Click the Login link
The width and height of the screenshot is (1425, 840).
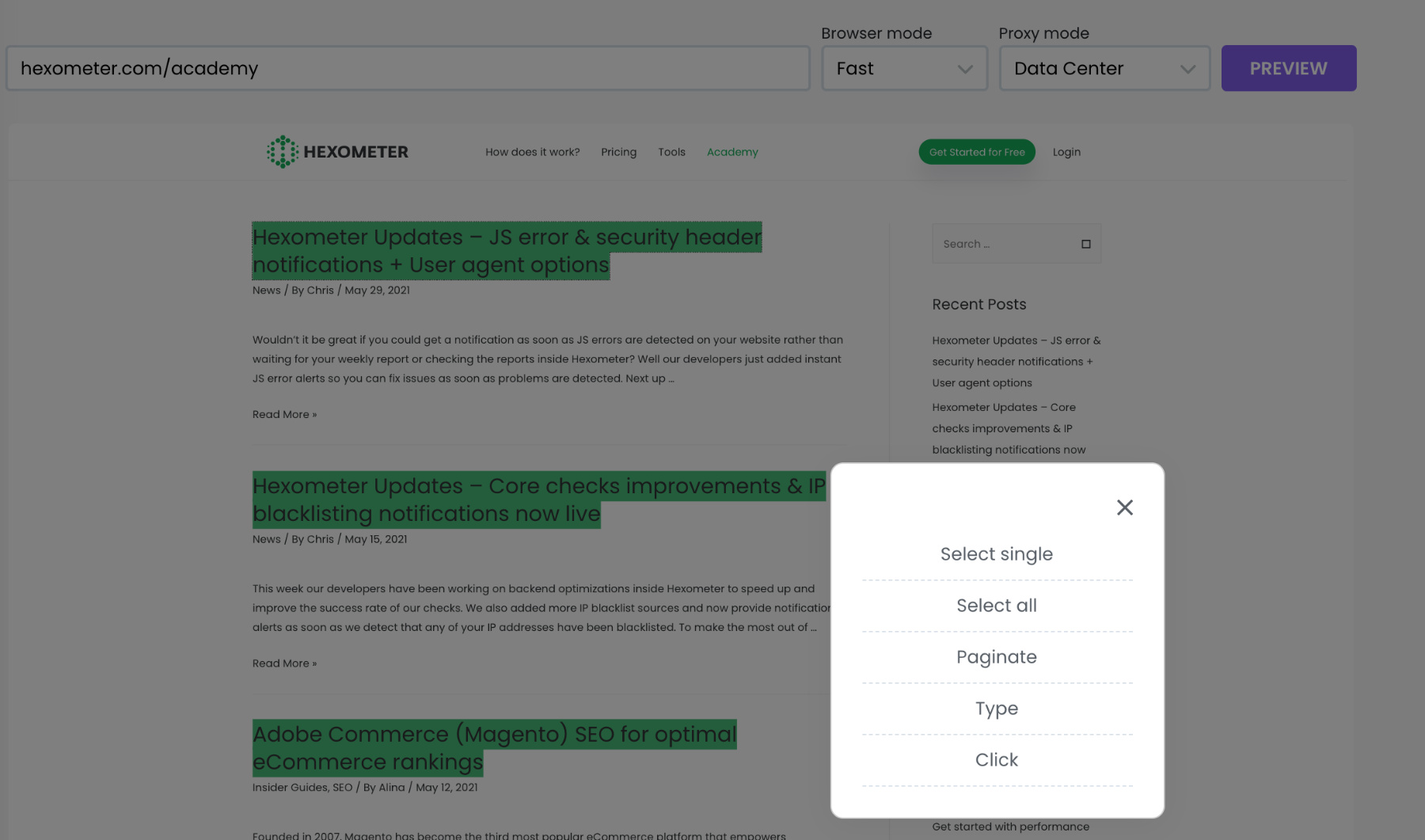[1066, 152]
